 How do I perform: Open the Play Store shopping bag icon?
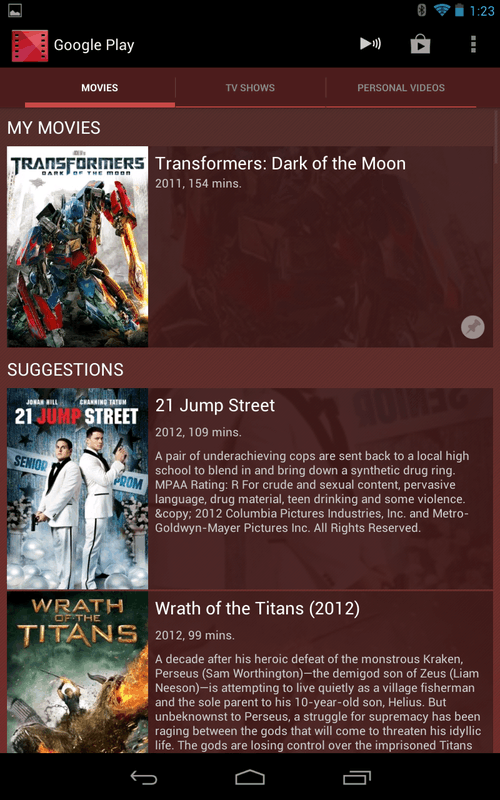point(420,45)
